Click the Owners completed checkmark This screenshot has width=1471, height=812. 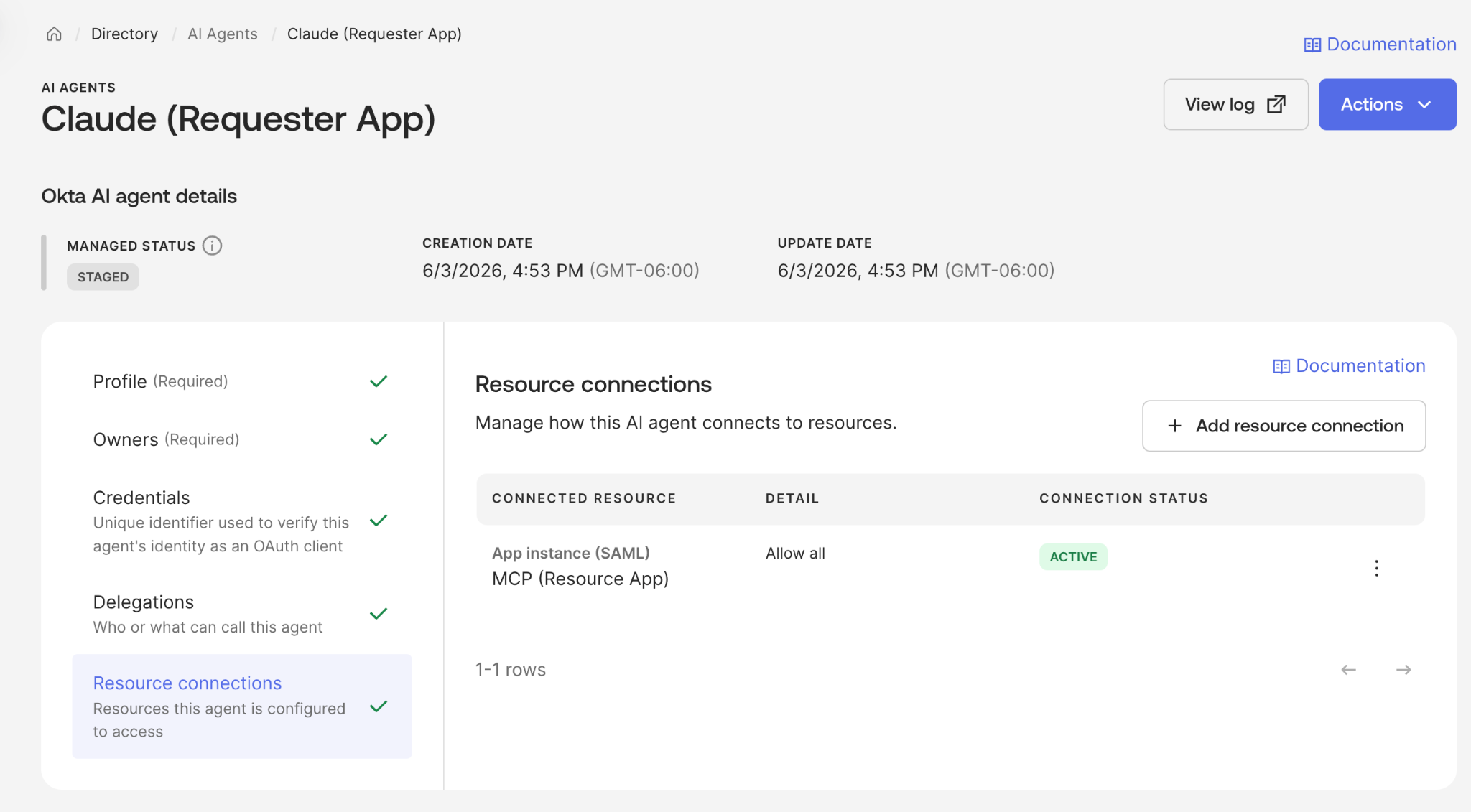point(379,439)
